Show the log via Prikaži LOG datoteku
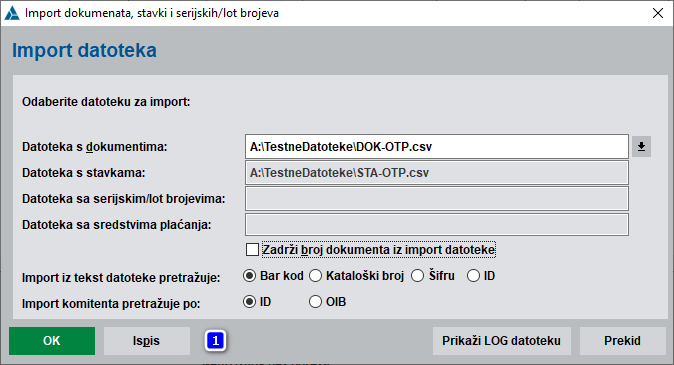The height and width of the screenshot is (365, 674). [502, 341]
